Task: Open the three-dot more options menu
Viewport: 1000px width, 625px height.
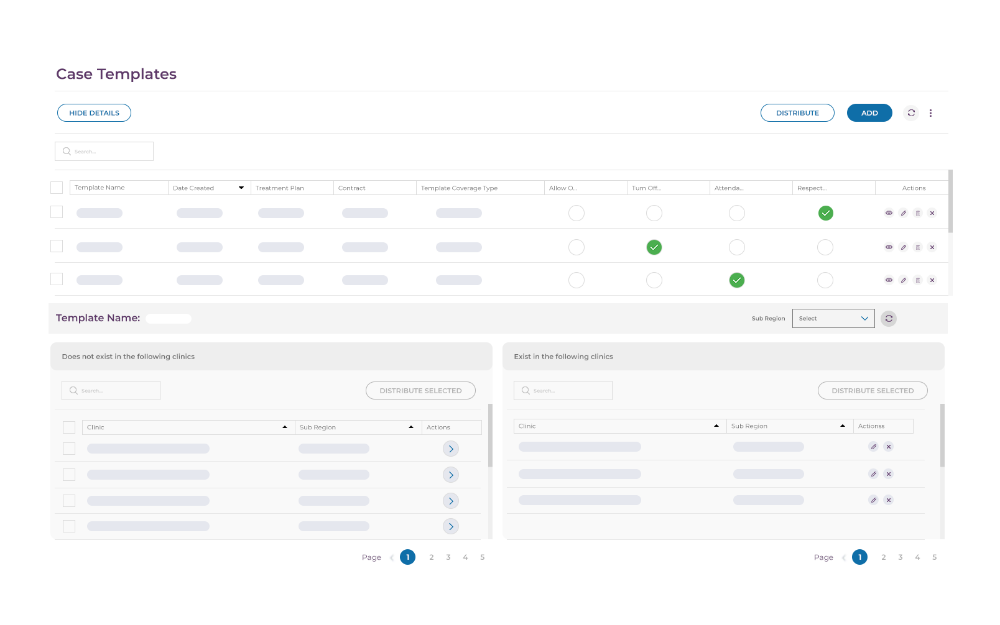Action: (930, 113)
